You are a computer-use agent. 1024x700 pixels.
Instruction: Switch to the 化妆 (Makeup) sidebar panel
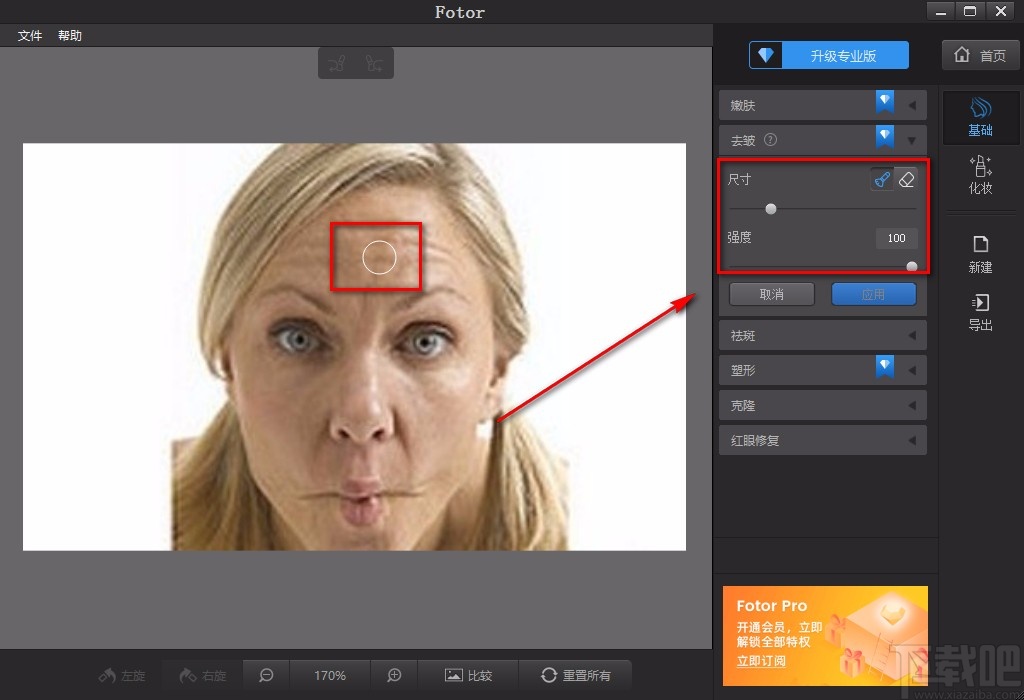coord(980,177)
